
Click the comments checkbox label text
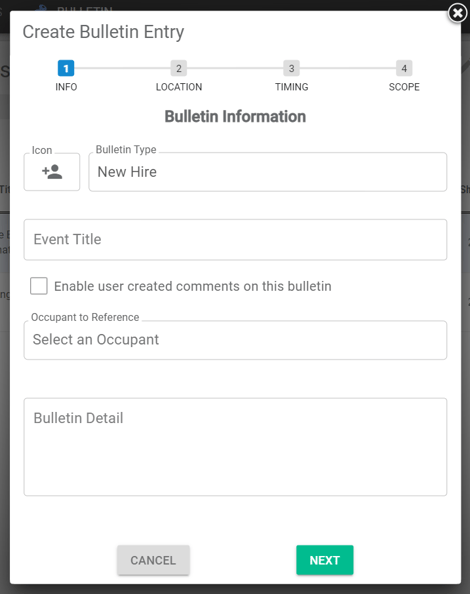(x=193, y=286)
